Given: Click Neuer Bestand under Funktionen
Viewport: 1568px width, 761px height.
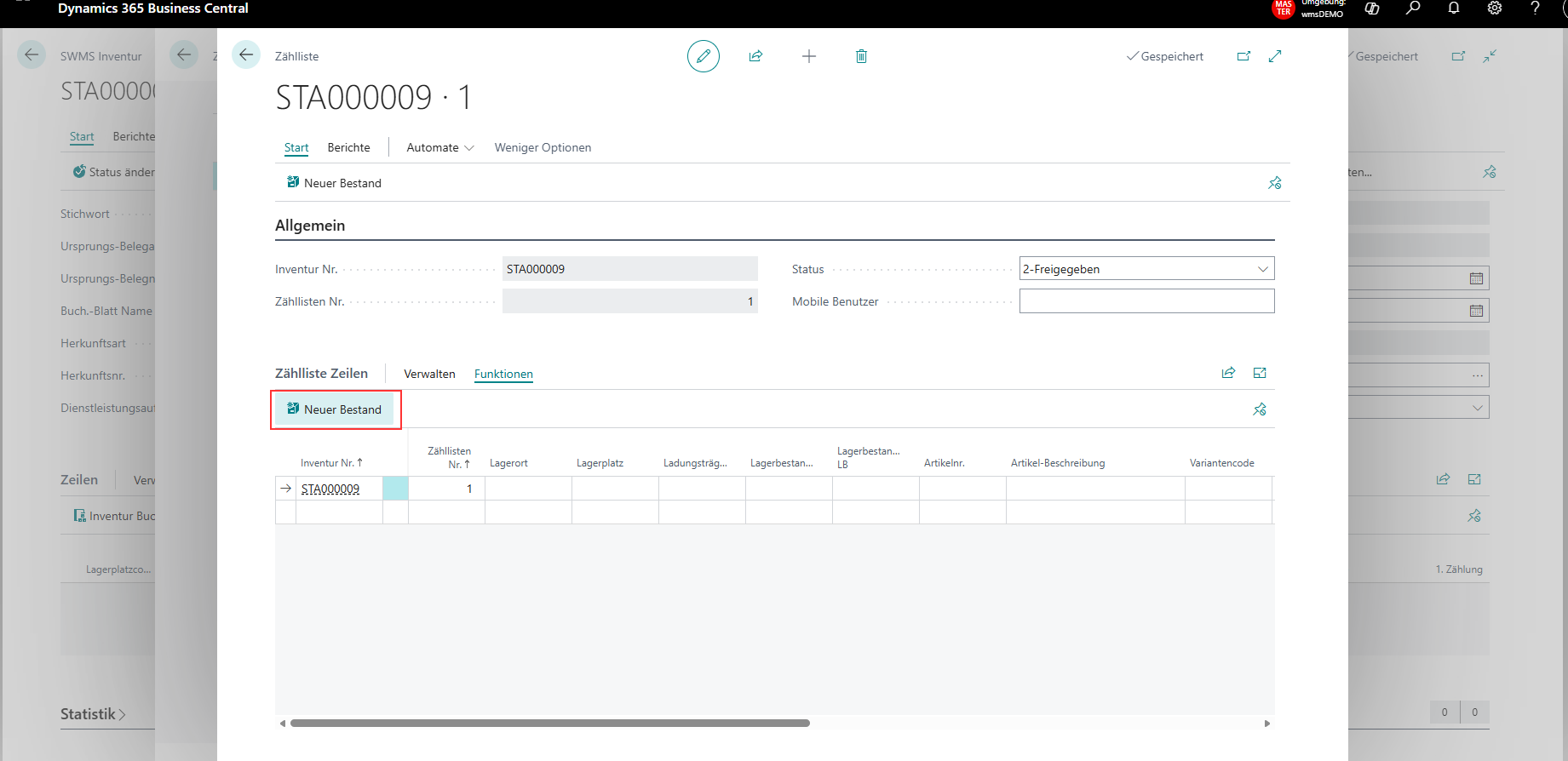Looking at the screenshot, I should 334,409.
